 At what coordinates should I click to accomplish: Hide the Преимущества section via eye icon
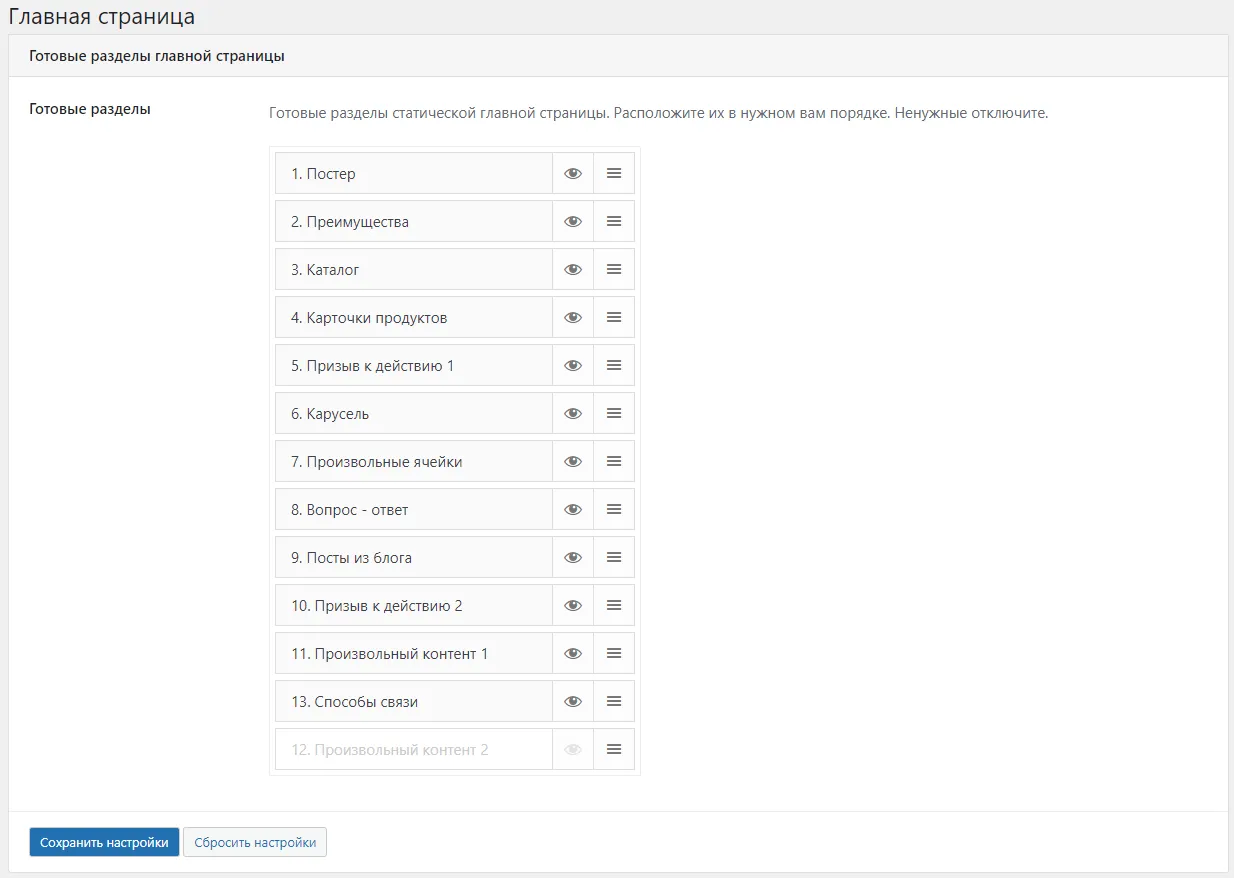(x=573, y=221)
